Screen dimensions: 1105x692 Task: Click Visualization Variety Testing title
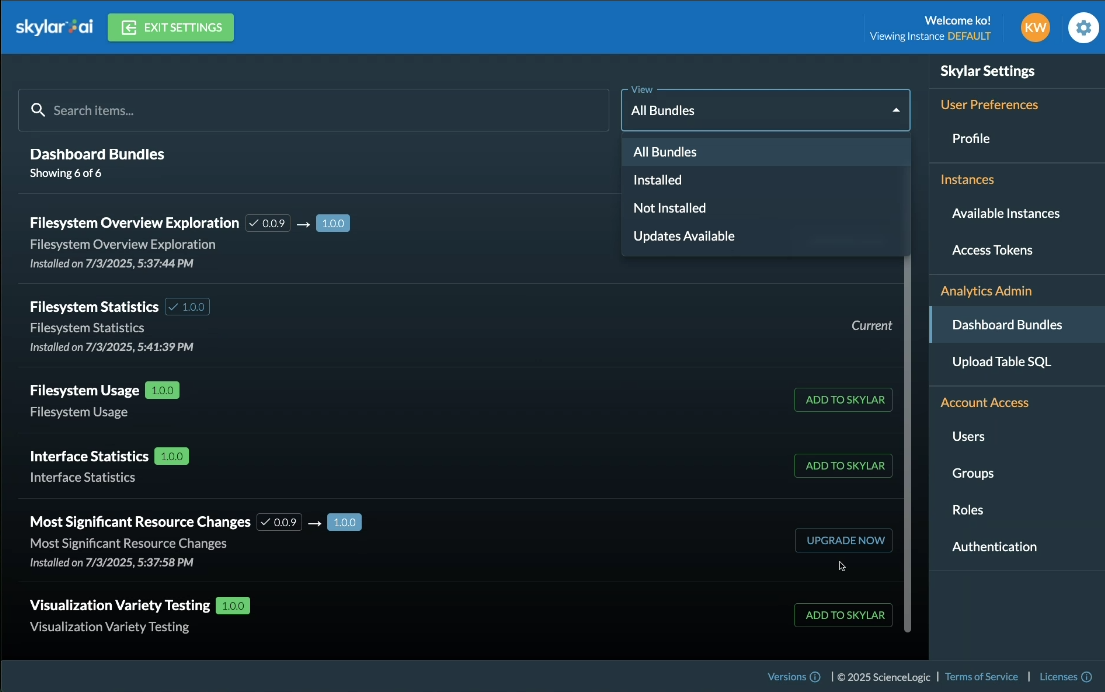(120, 605)
